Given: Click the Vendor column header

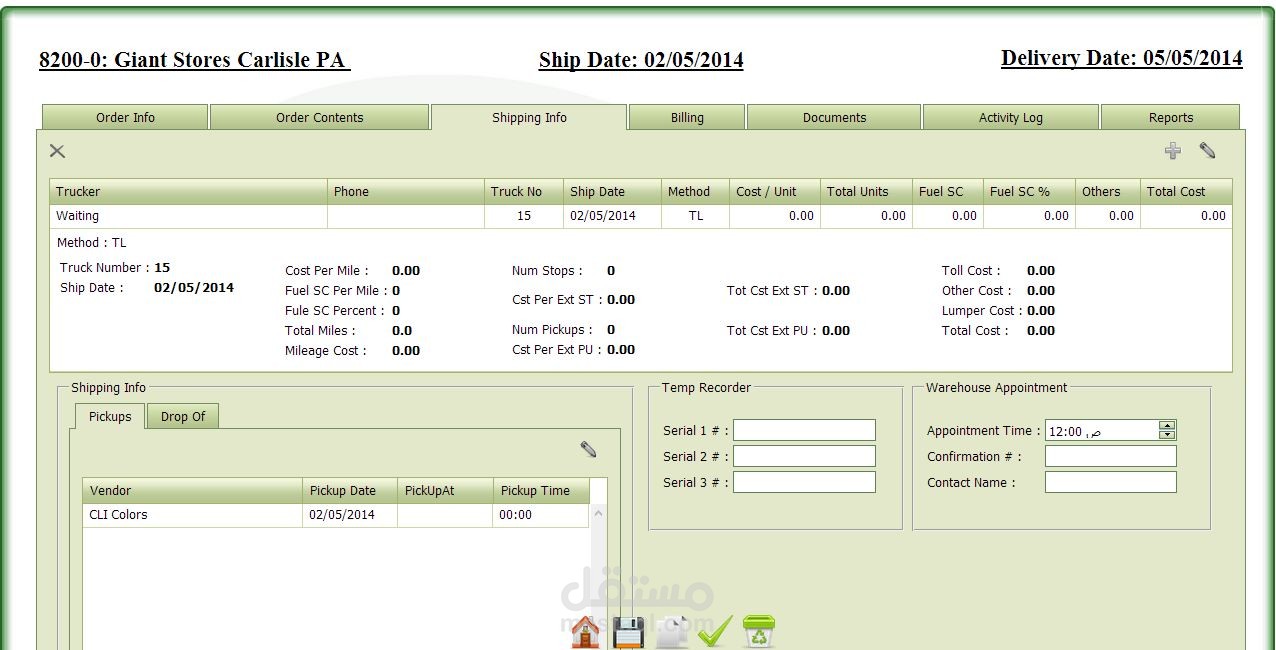Looking at the screenshot, I should 192,490.
